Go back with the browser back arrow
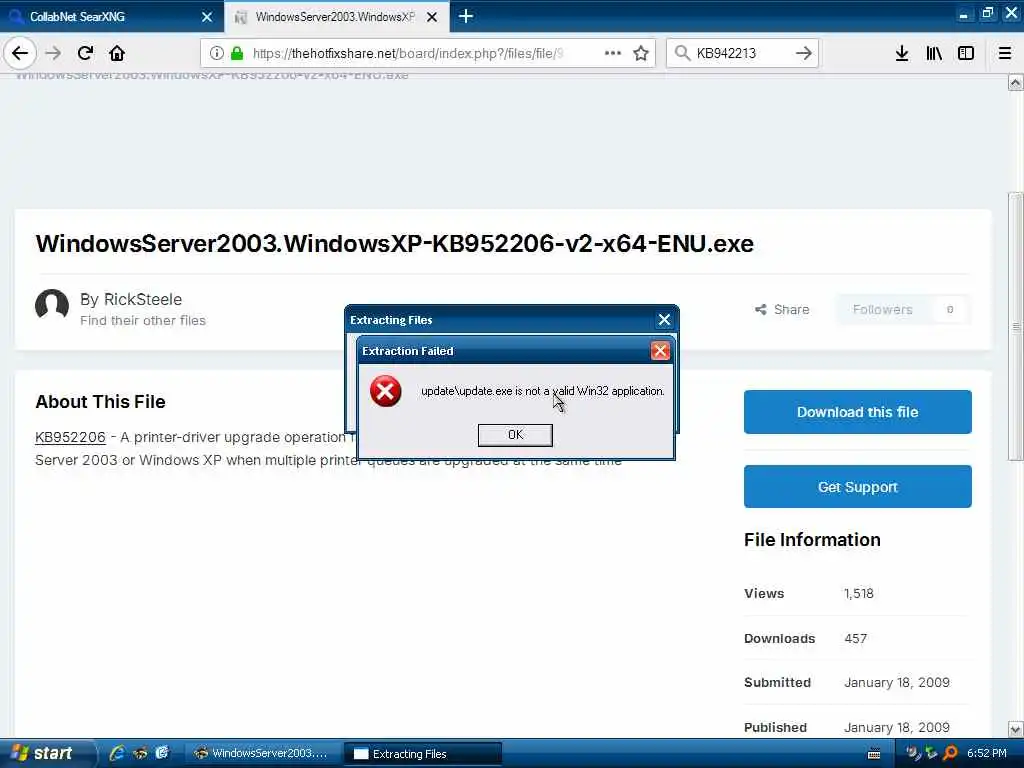The height and width of the screenshot is (768, 1024). click(x=20, y=53)
